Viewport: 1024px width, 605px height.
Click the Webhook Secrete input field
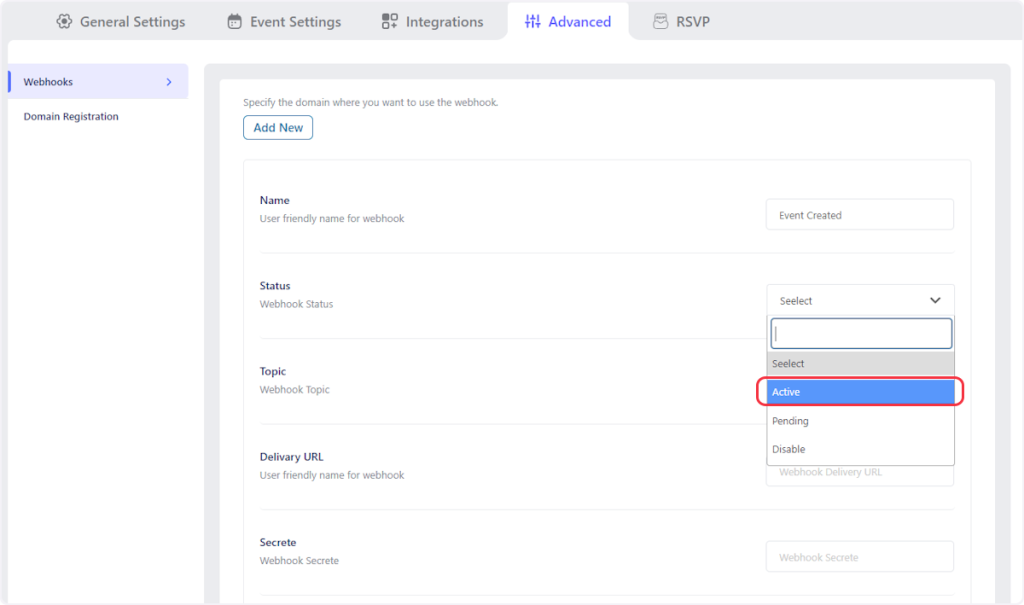(x=859, y=557)
